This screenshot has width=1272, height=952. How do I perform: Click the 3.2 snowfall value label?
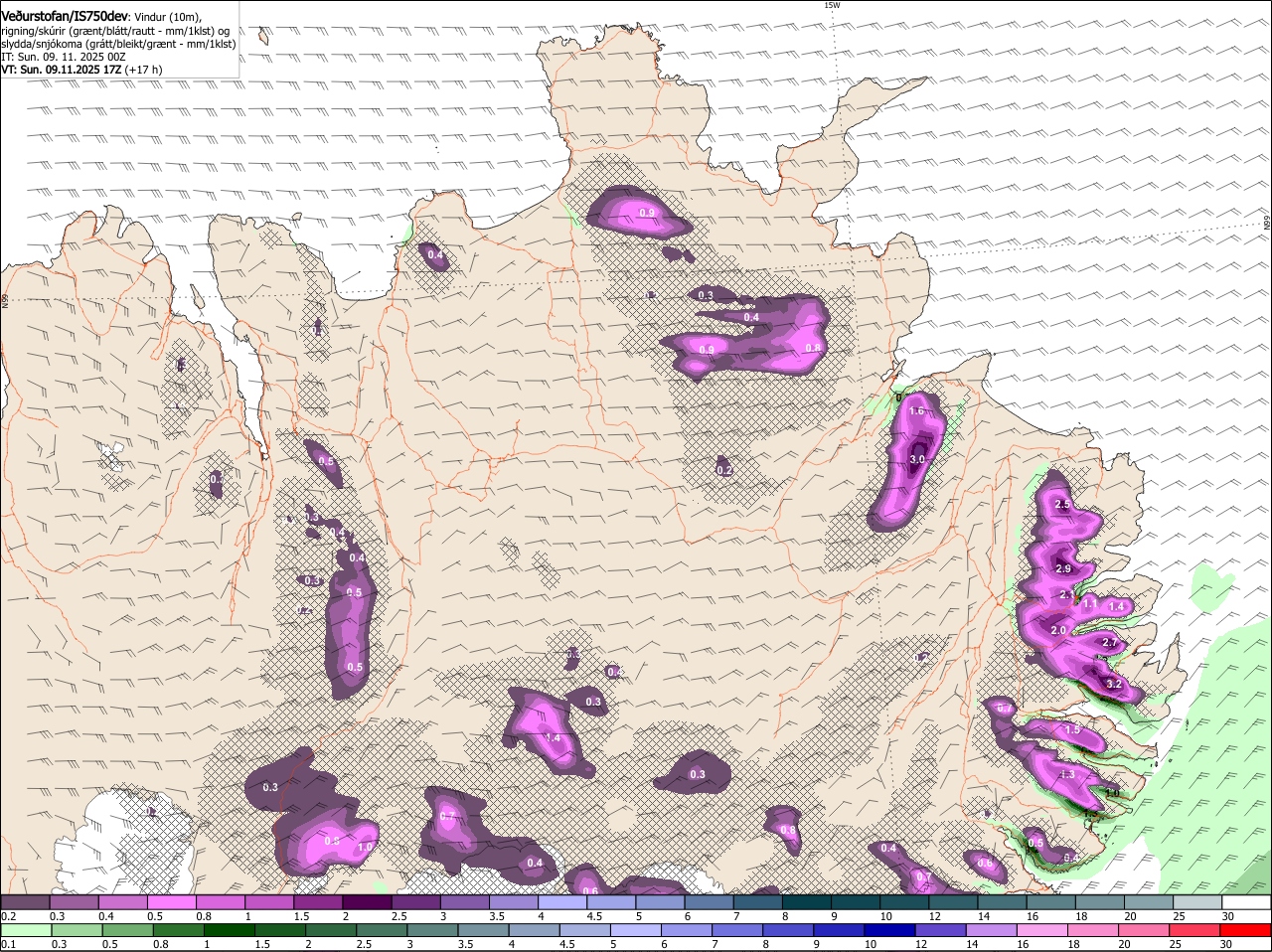pos(1114,684)
